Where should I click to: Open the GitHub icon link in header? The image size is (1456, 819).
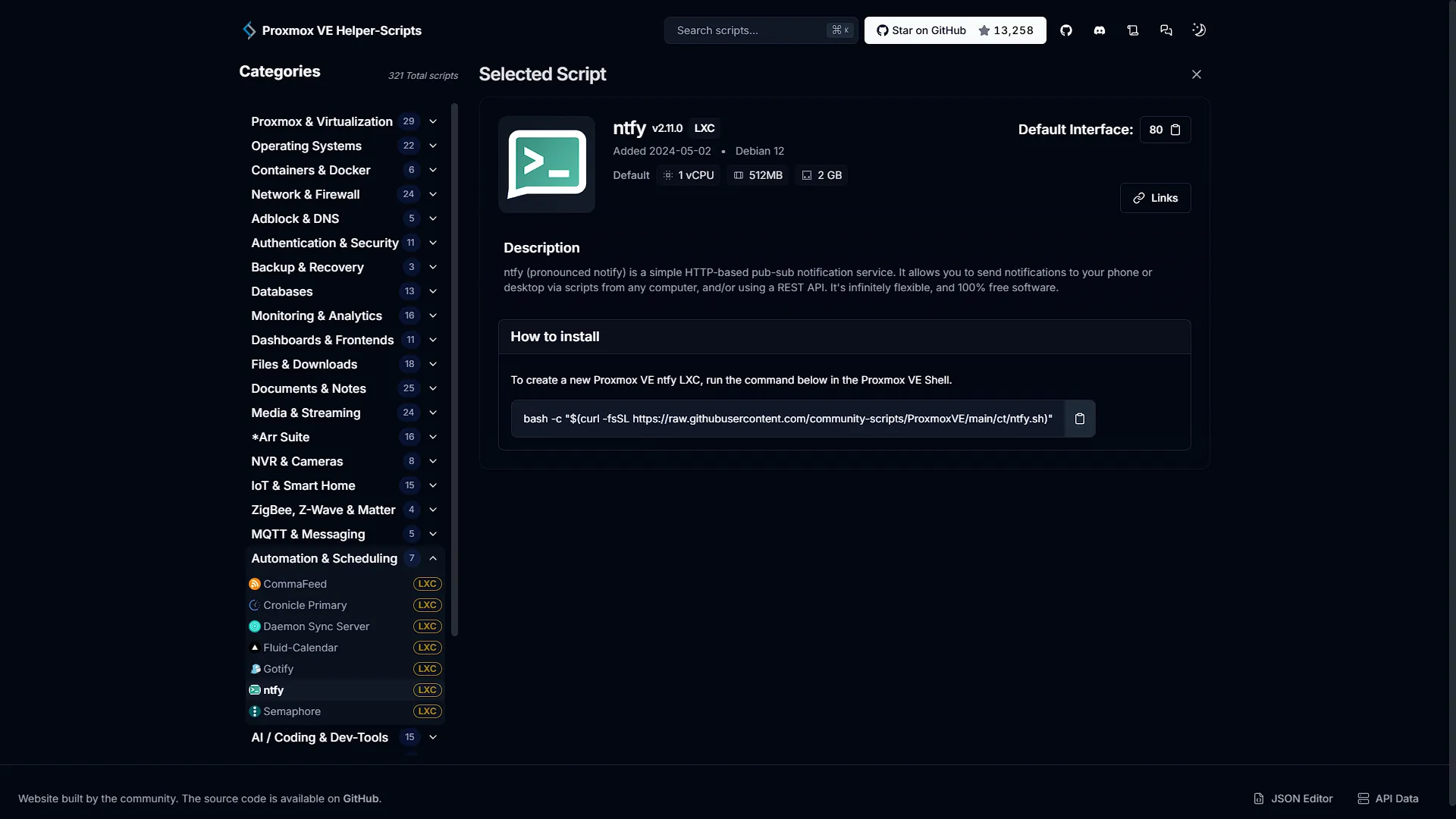pyautogui.click(x=1066, y=30)
